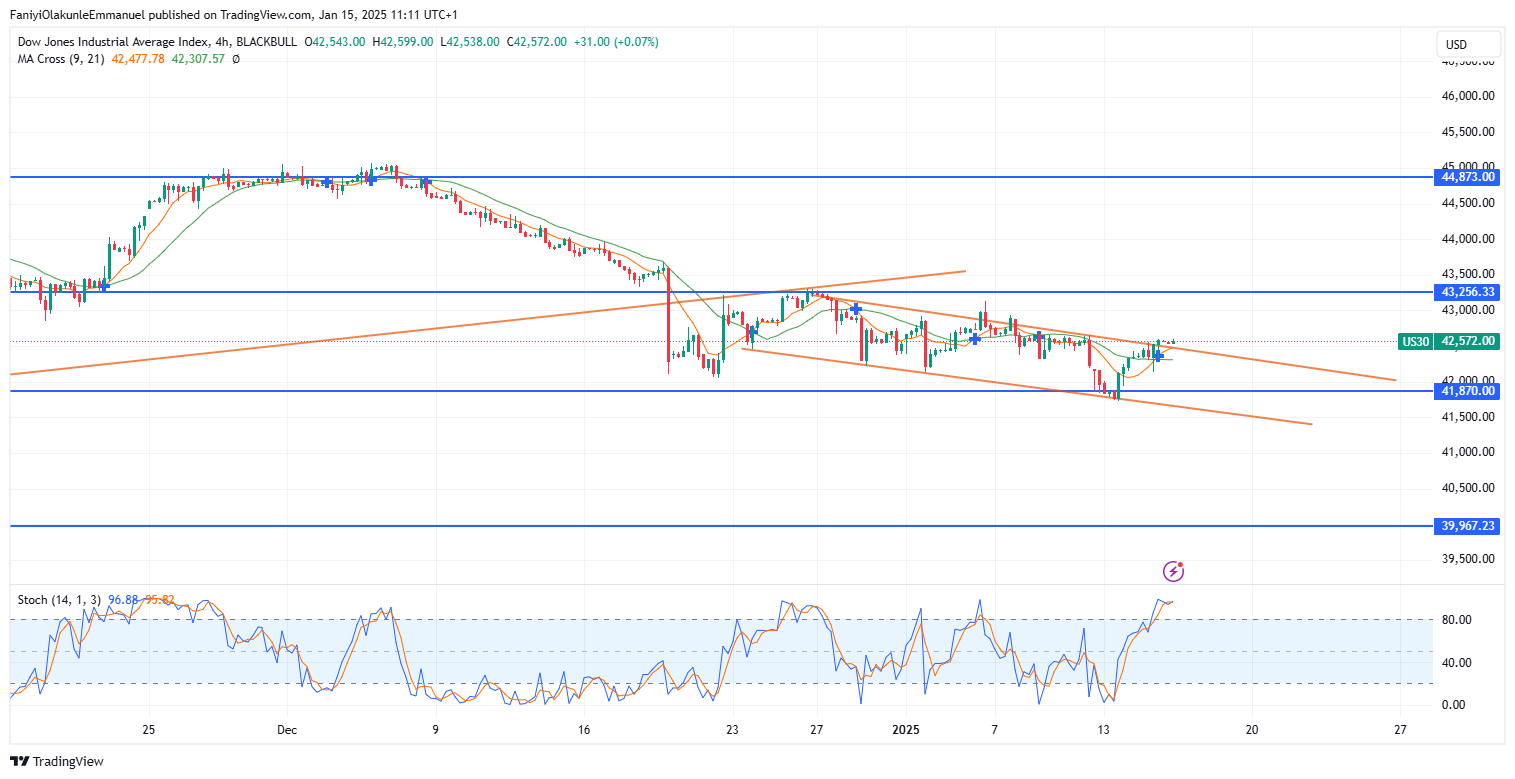Image resolution: width=1515 pixels, height=779 pixels.
Task: Click the 80.00 stochastic scale label
Action: click(1456, 620)
